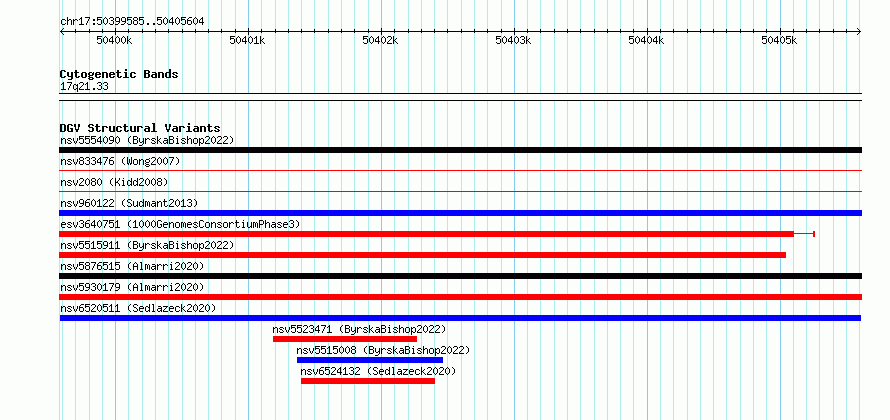Open the nsv5515008 (ByrskaBishop2022) label
890x420 pixels.
tap(383, 350)
